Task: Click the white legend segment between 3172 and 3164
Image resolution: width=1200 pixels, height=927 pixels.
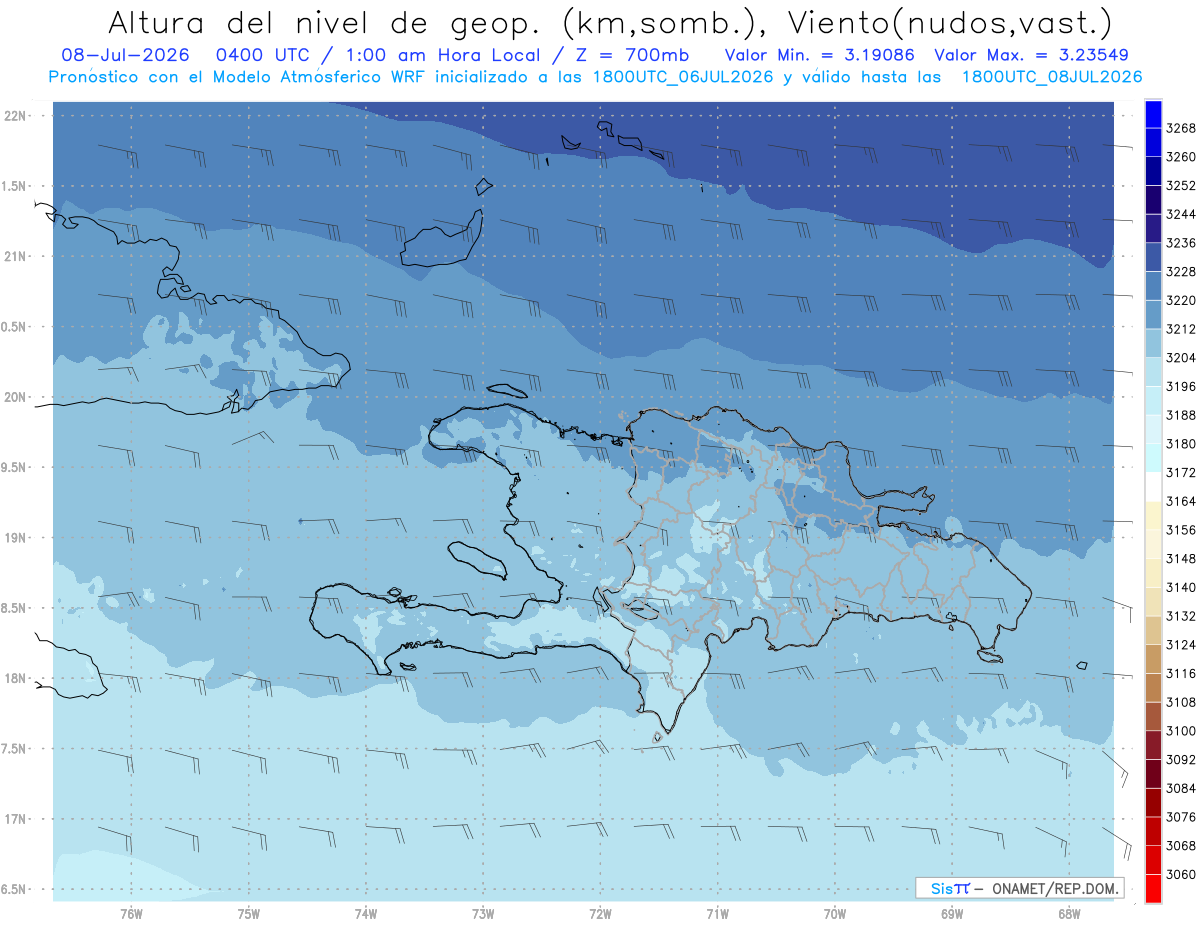Action: click(1152, 487)
